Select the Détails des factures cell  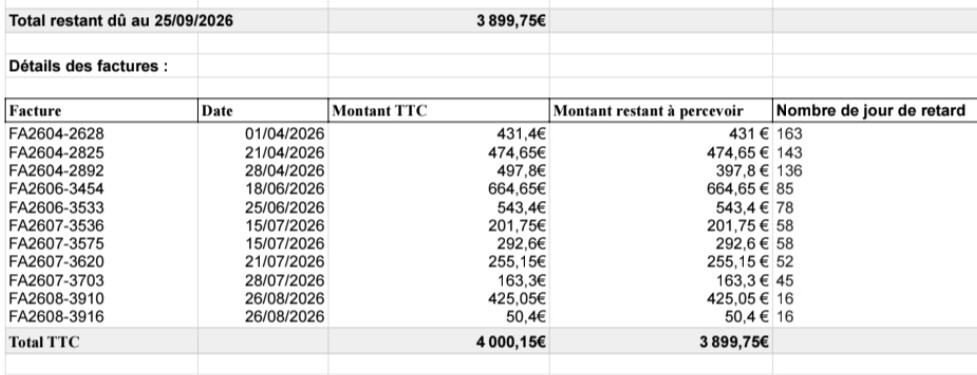(x=102, y=66)
